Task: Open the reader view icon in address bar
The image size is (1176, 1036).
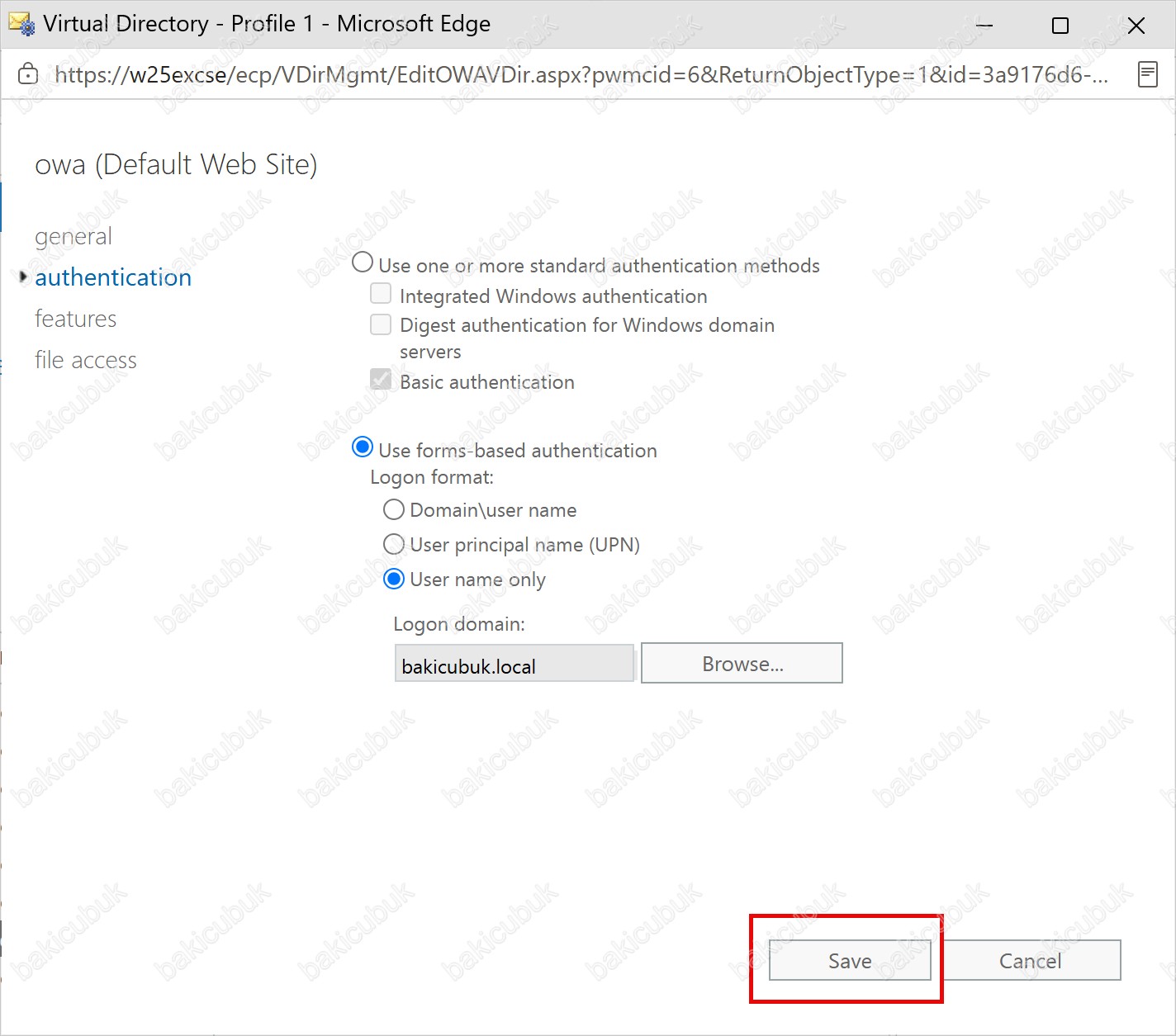Action: [x=1147, y=74]
